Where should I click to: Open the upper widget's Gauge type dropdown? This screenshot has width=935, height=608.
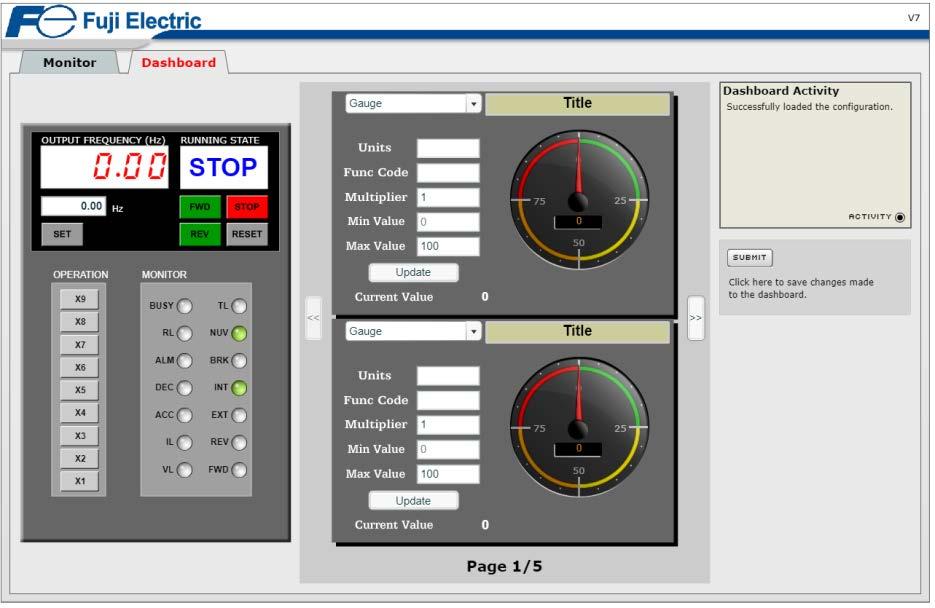point(413,104)
